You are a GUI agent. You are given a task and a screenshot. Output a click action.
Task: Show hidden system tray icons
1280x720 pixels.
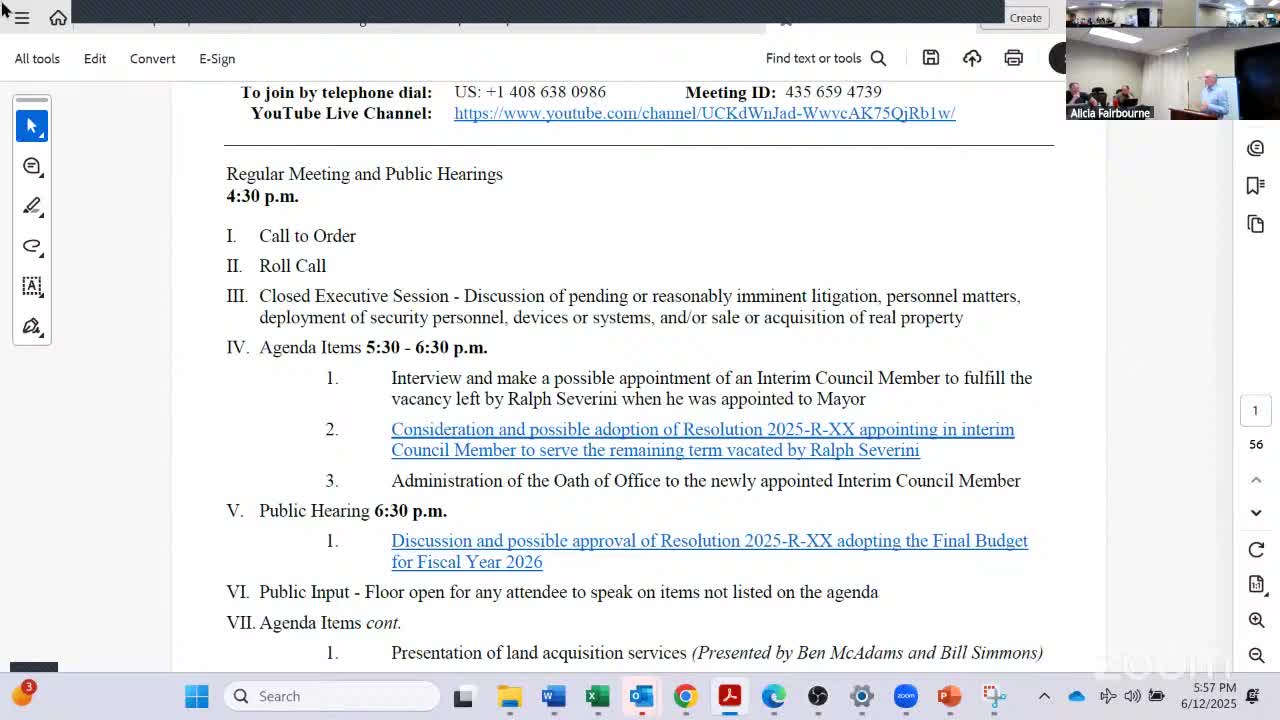(1044, 696)
